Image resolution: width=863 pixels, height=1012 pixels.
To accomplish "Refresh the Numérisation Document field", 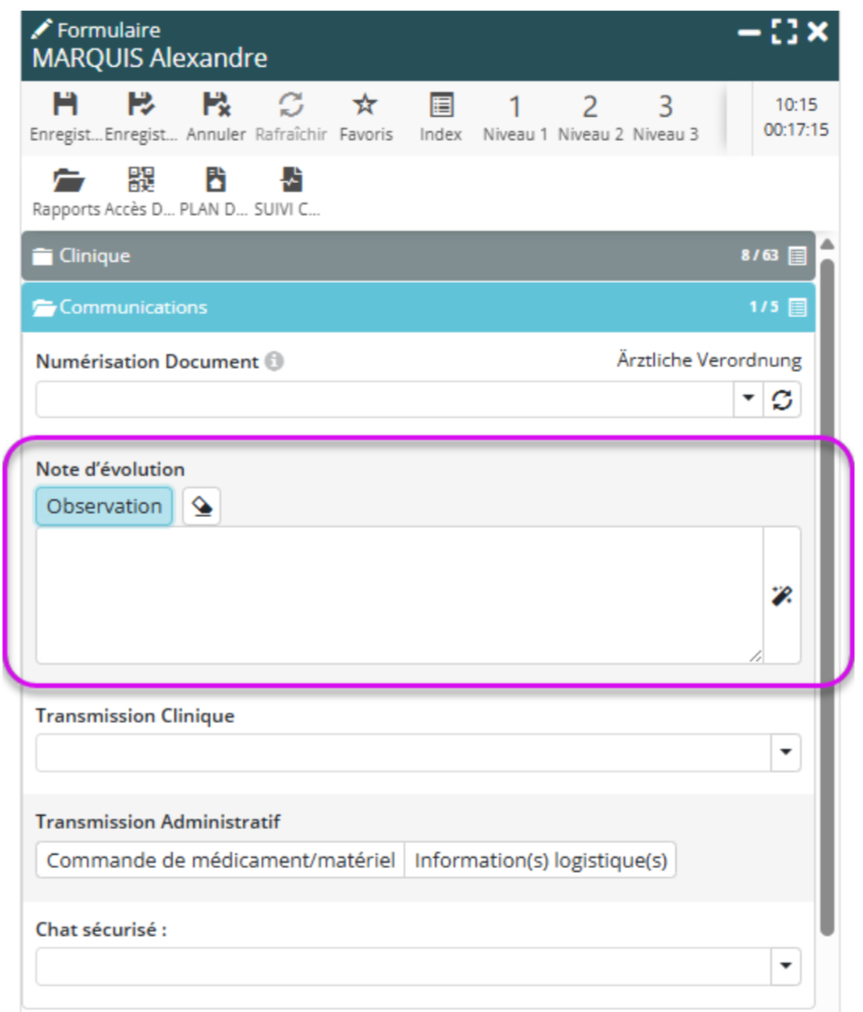I will coord(783,400).
